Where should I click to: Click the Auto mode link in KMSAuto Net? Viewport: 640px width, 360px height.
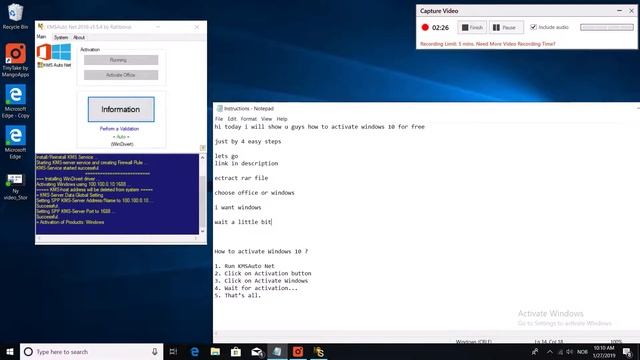coord(121,137)
